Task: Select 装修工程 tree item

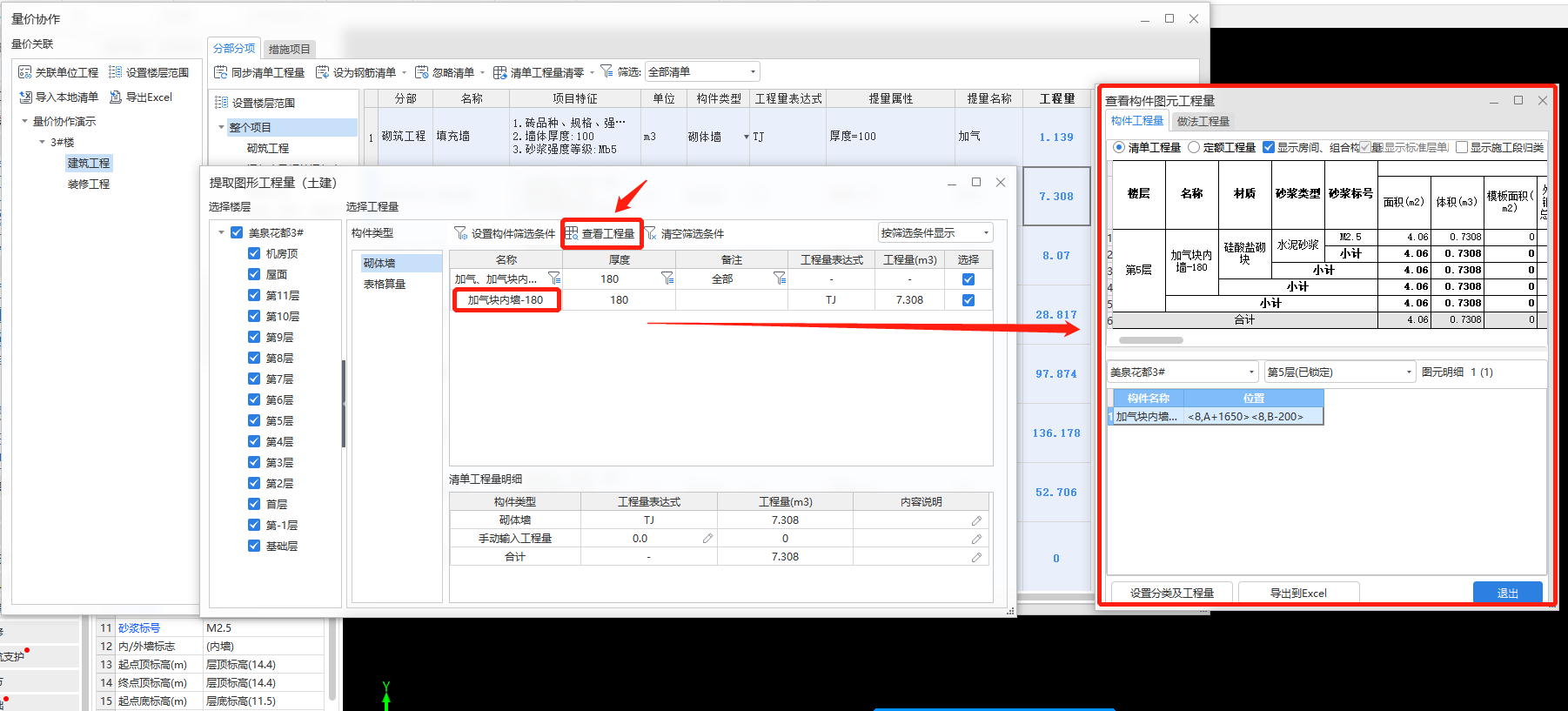Action: coord(89,184)
